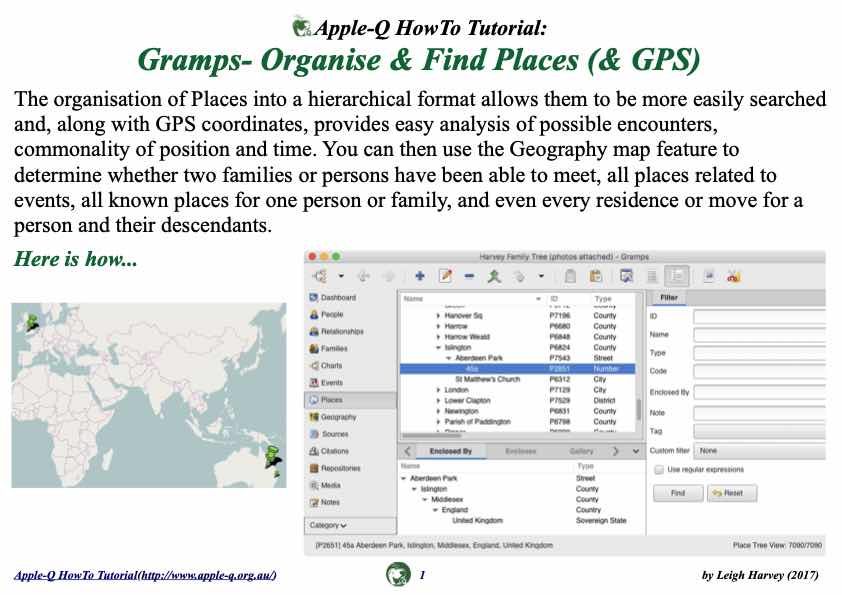Image resolution: width=842 pixels, height=595 pixels.
Task: Select the Filter tab in right panel
Action: [669, 298]
